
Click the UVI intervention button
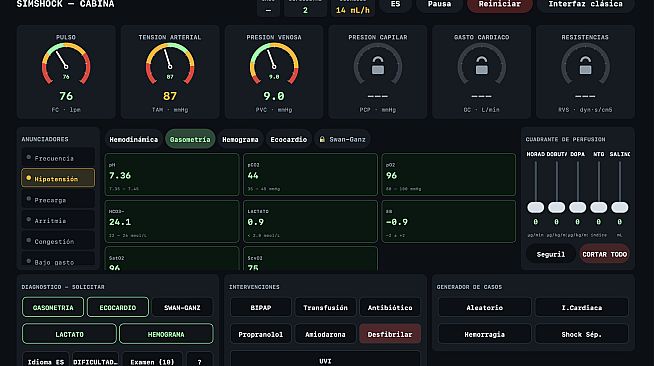[325, 359]
